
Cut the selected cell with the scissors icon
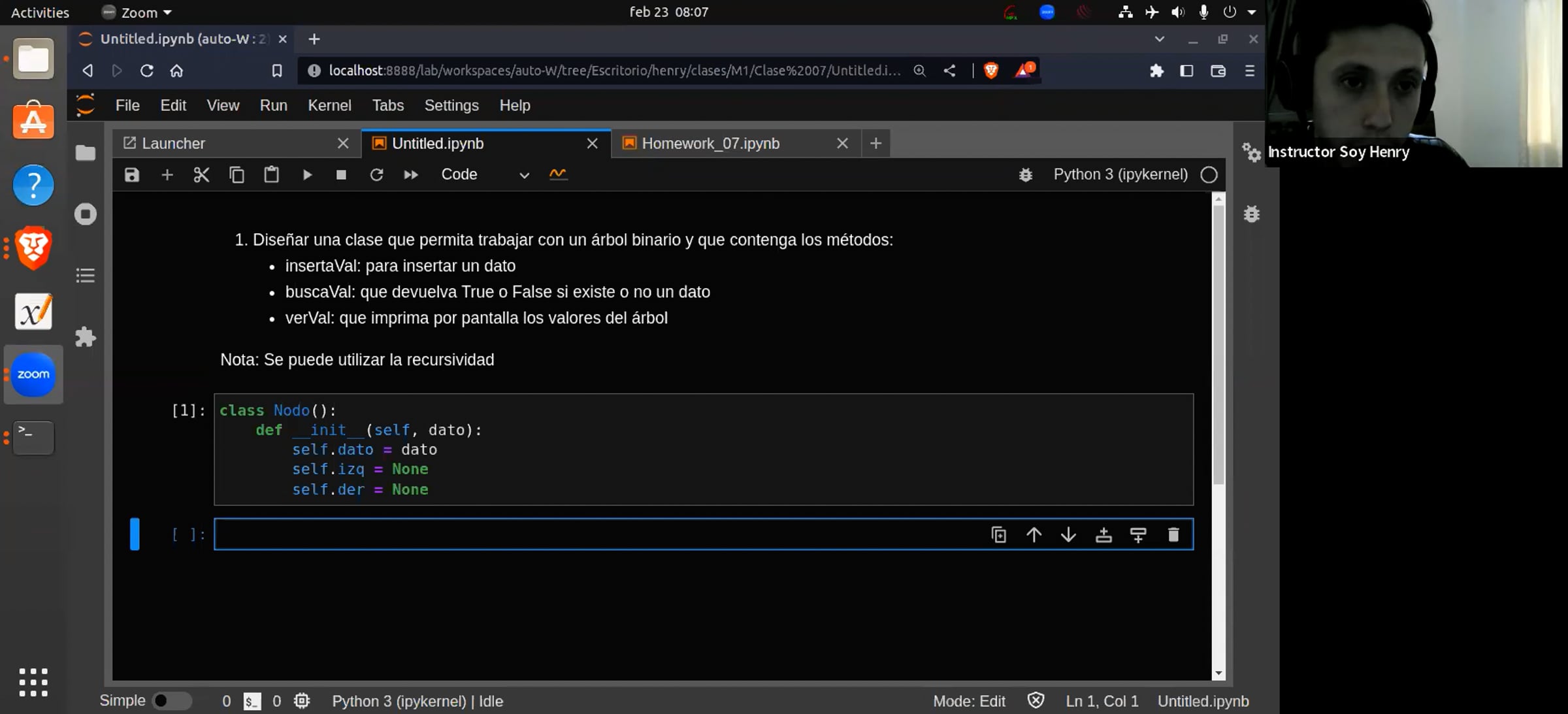pyautogui.click(x=201, y=174)
